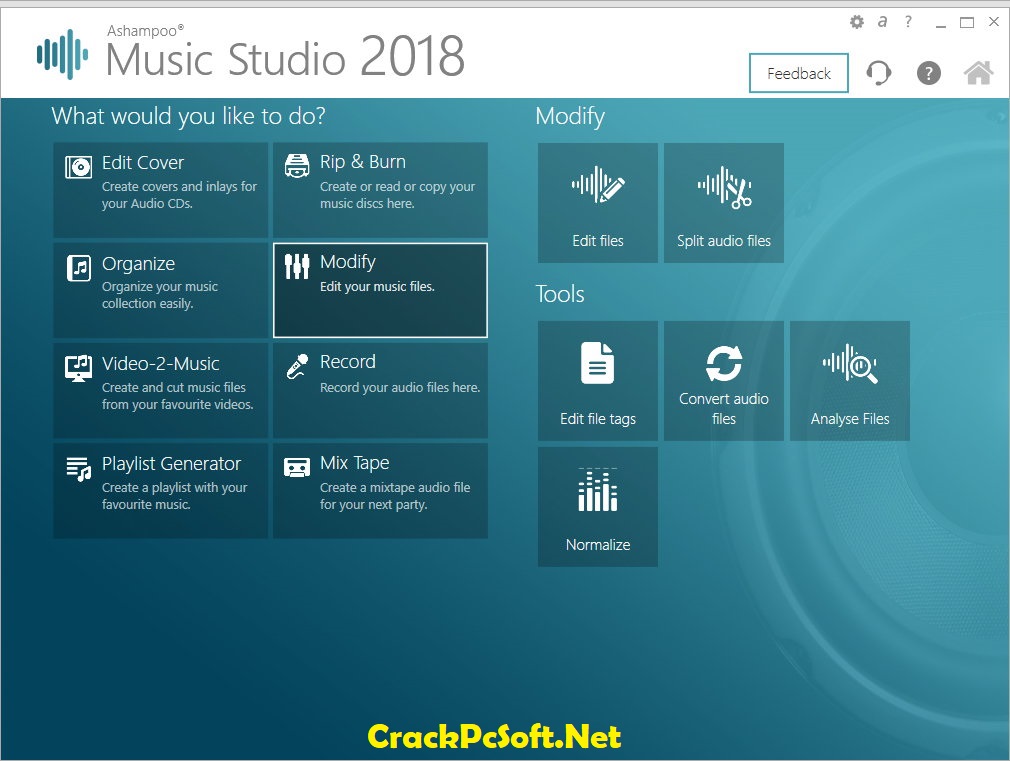Open the Mix Tape tile
This screenshot has width=1010, height=761.
(380, 490)
